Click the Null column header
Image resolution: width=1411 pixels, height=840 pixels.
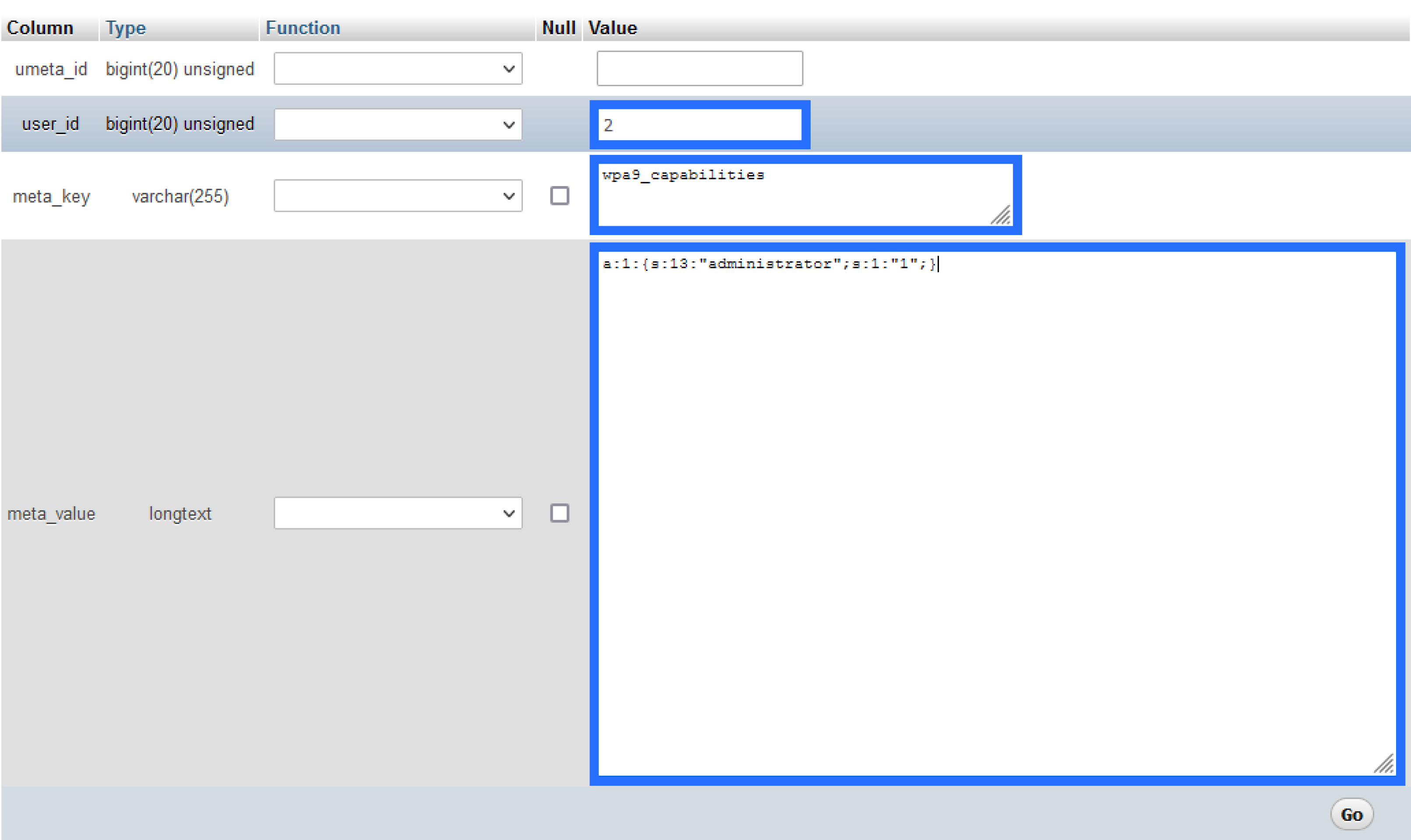click(x=558, y=27)
